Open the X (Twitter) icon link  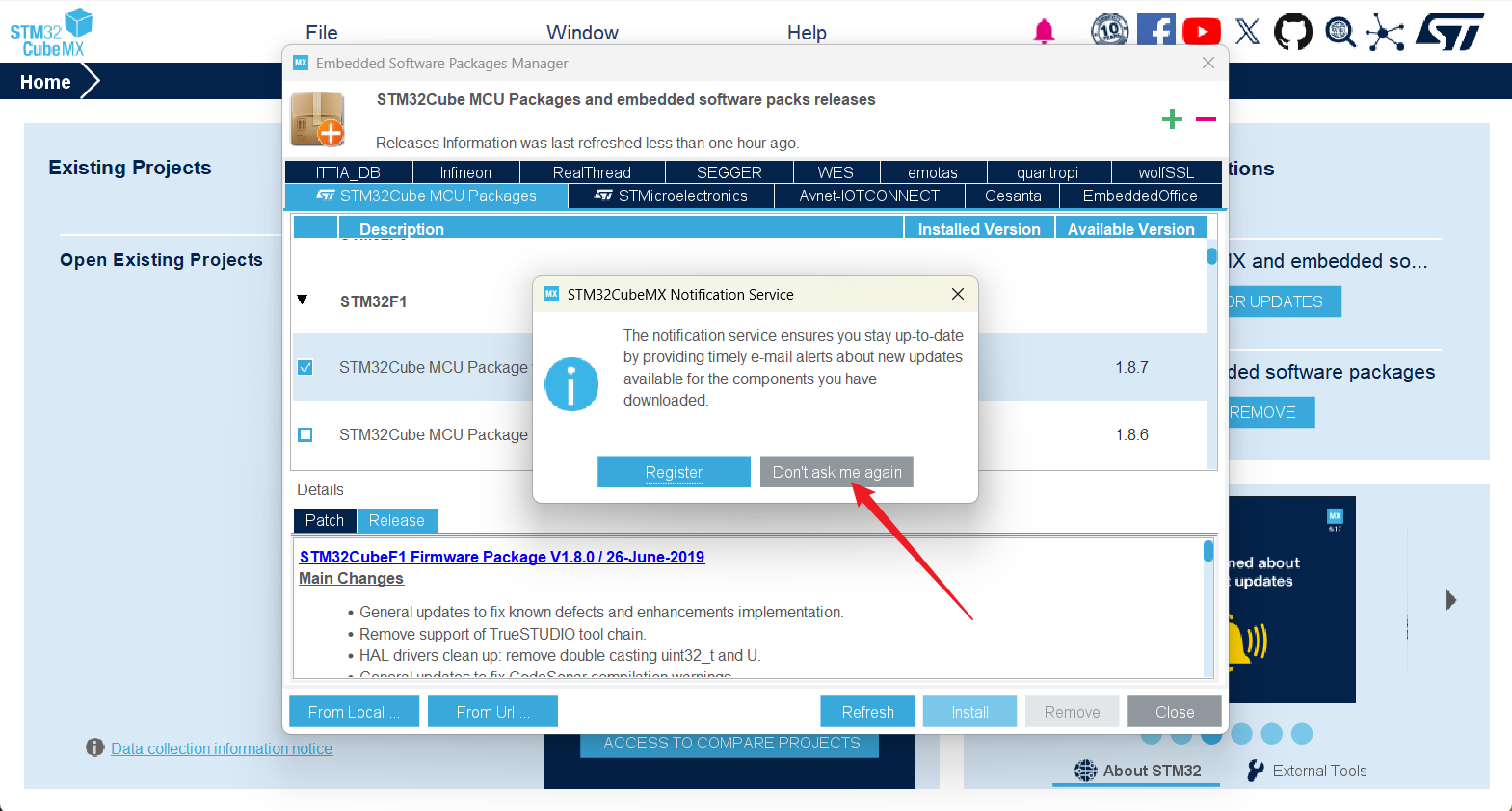tap(1247, 32)
